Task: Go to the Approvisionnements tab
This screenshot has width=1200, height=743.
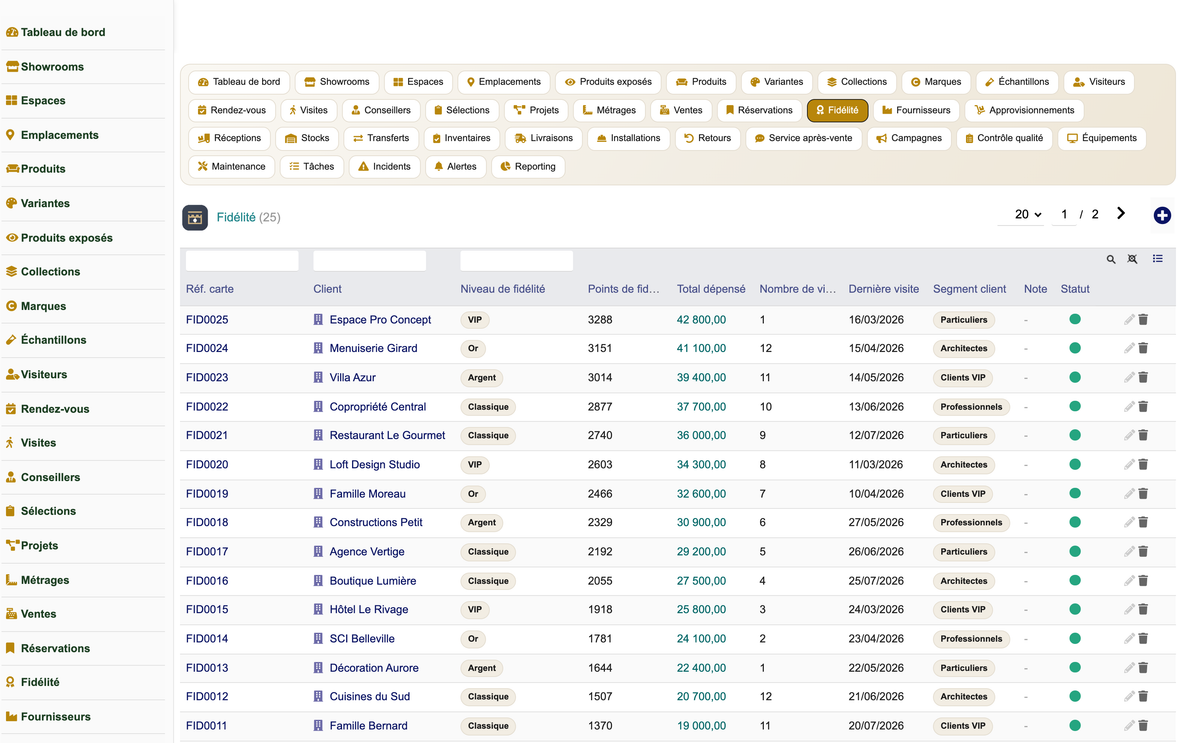Action: (x=1024, y=110)
